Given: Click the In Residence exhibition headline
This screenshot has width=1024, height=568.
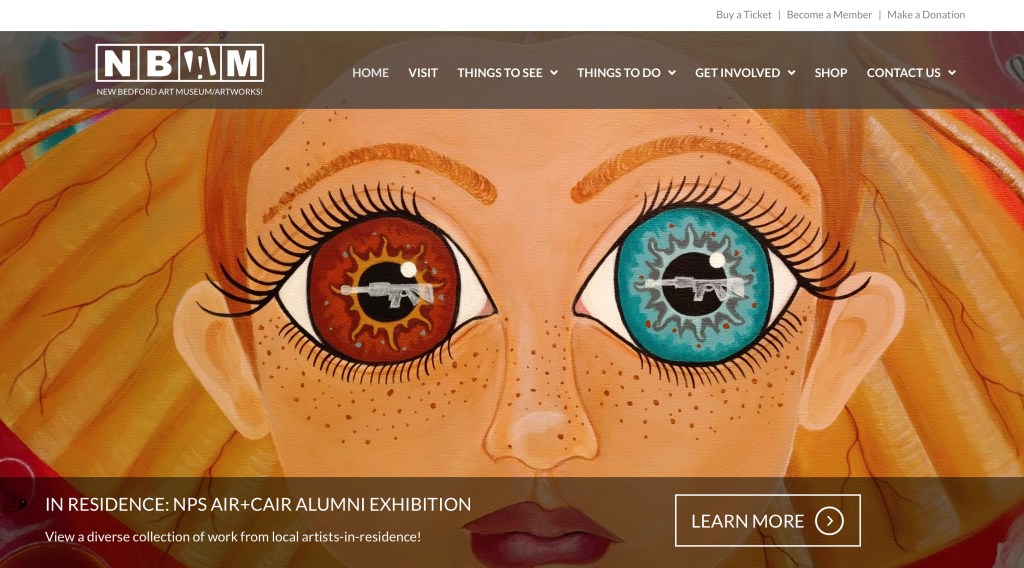Looking at the screenshot, I should 258,504.
